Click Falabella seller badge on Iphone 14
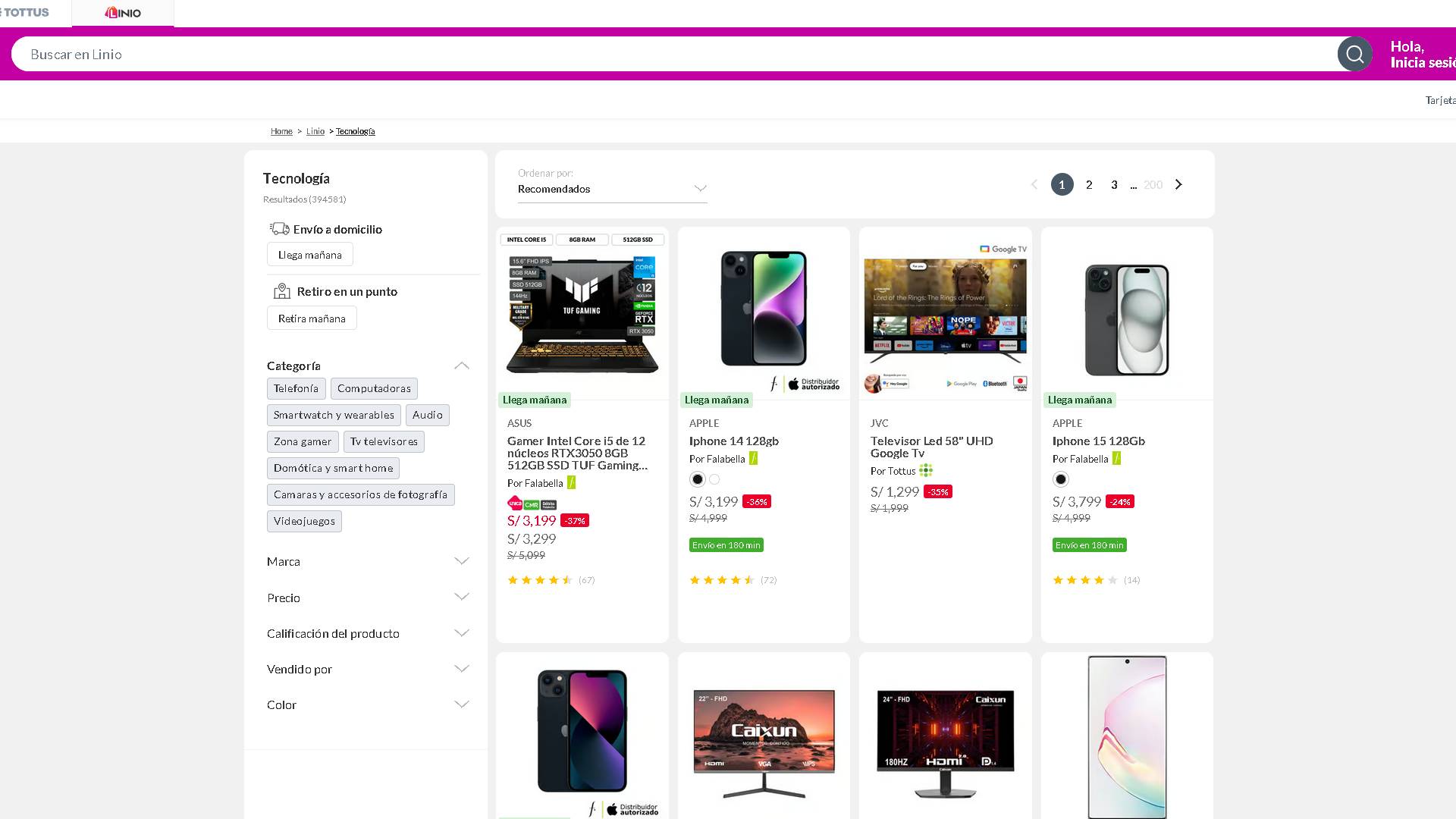The image size is (1456, 819). tap(753, 458)
